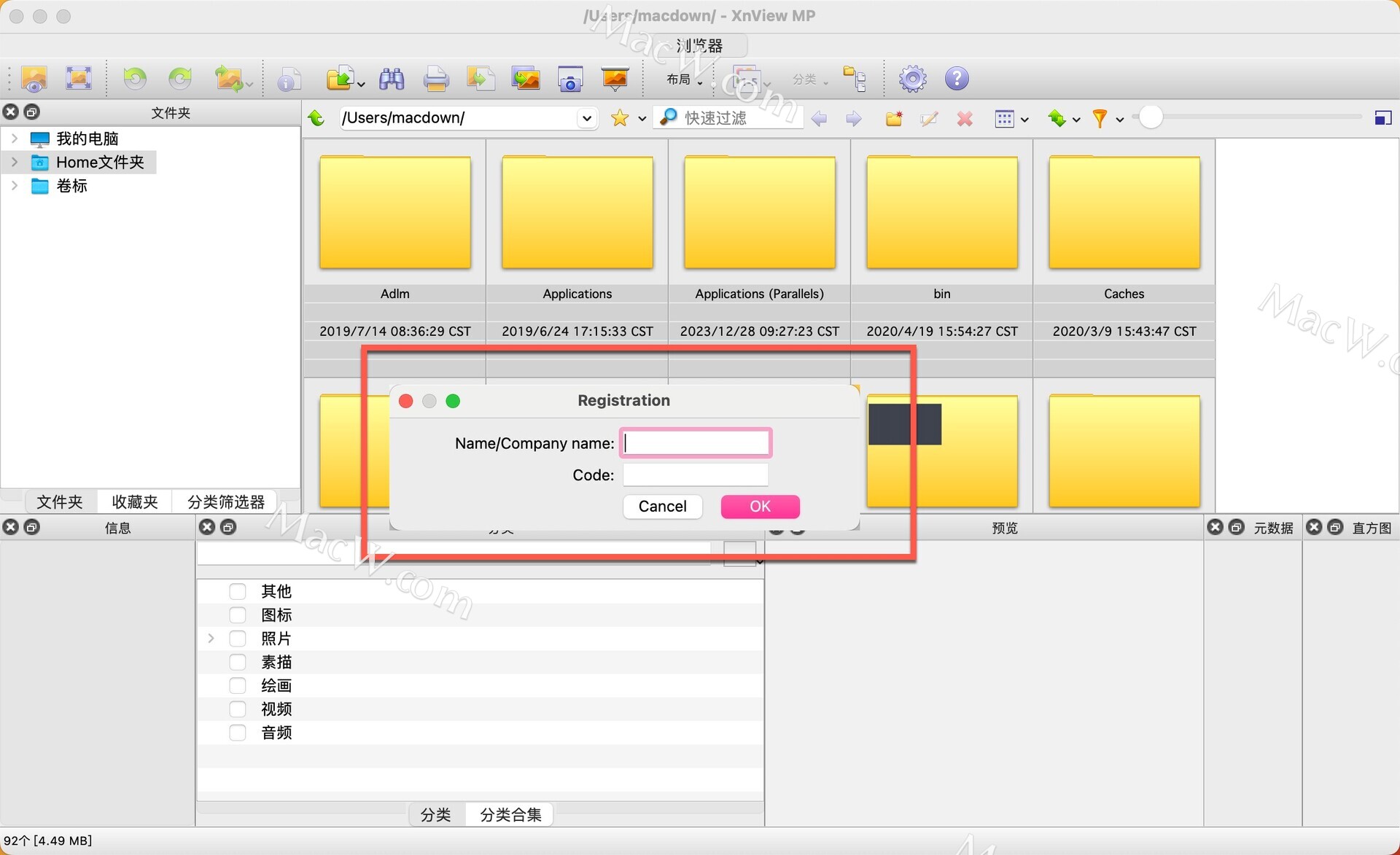
Task: Select the Applications (Parallels) folder thumbnail
Action: point(760,212)
